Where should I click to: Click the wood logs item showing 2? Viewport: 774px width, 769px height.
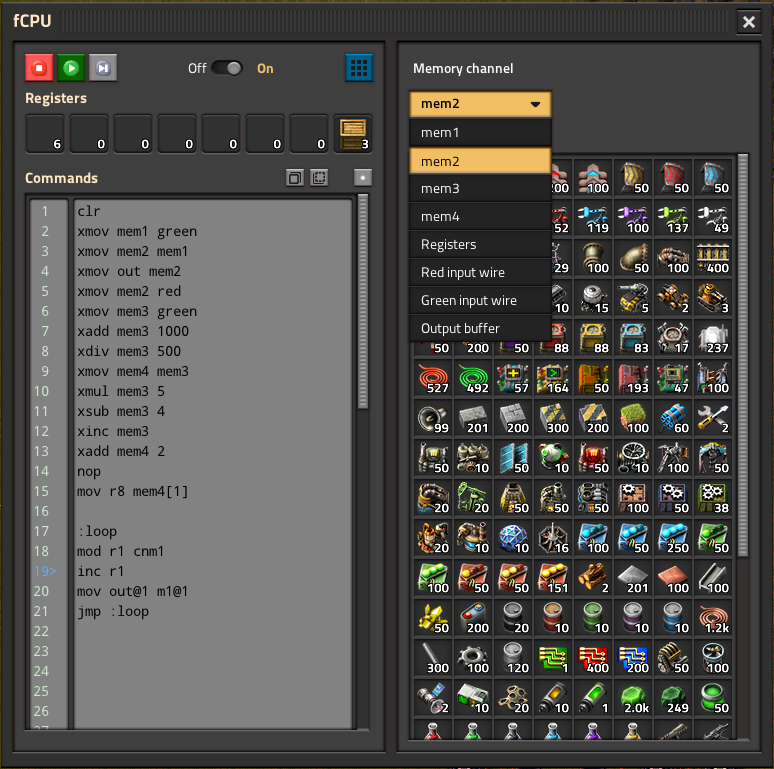594,579
